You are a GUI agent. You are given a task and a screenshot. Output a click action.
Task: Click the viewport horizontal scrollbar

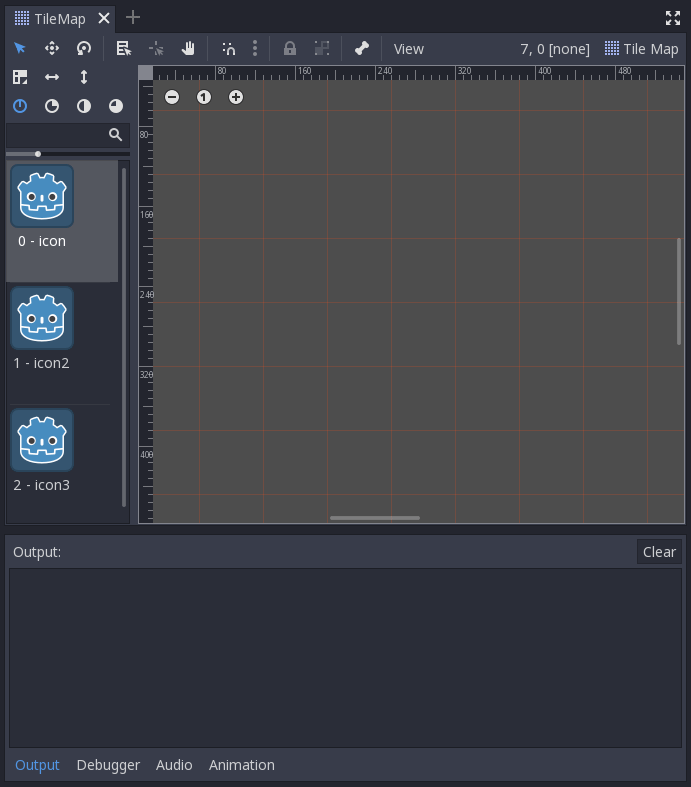pyautogui.click(x=375, y=518)
